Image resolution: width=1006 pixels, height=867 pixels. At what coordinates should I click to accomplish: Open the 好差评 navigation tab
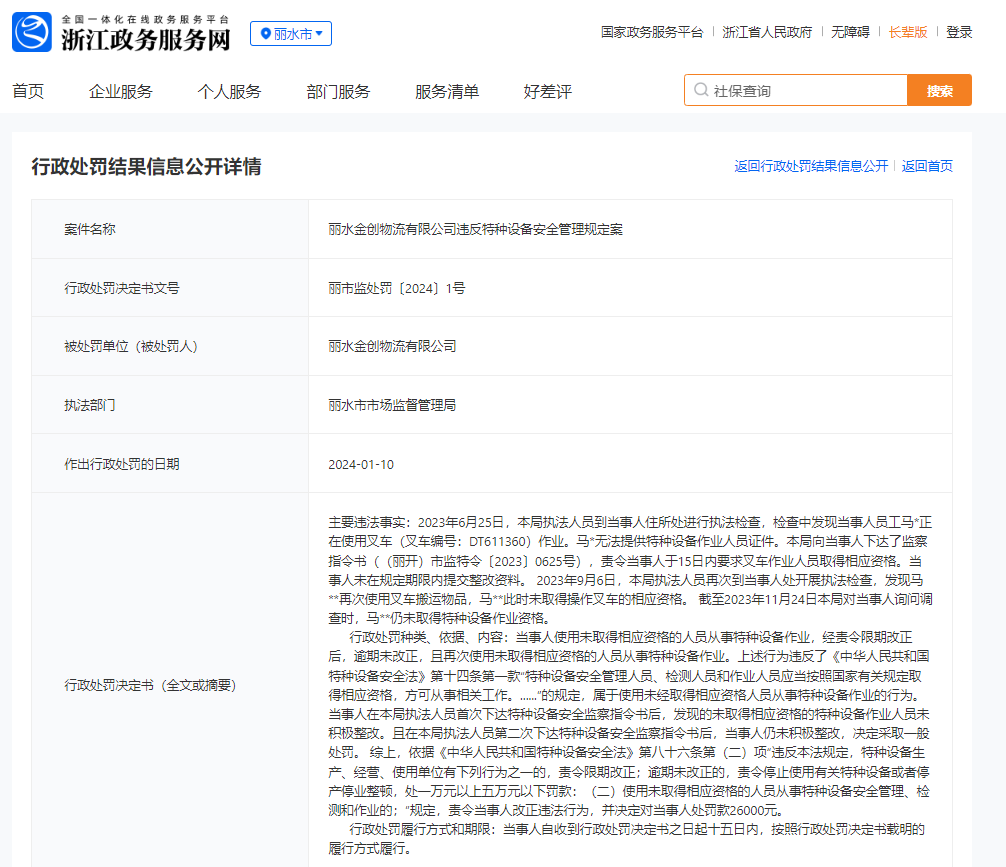(548, 91)
